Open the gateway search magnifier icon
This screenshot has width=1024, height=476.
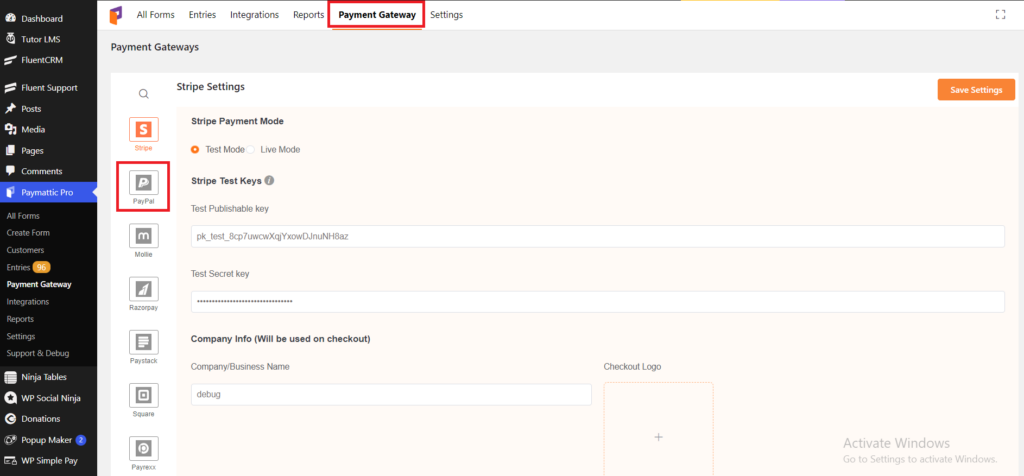tap(144, 93)
